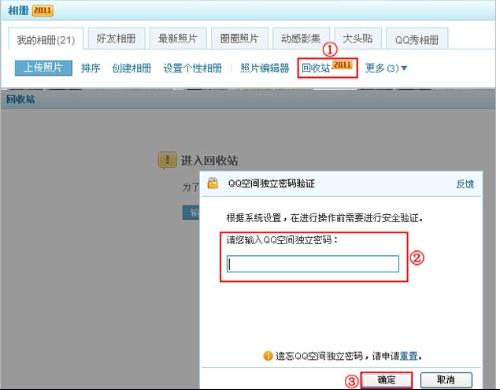The width and height of the screenshot is (500, 390).
Task: Open the 圈圈照片 tab
Action: pos(239,39)
